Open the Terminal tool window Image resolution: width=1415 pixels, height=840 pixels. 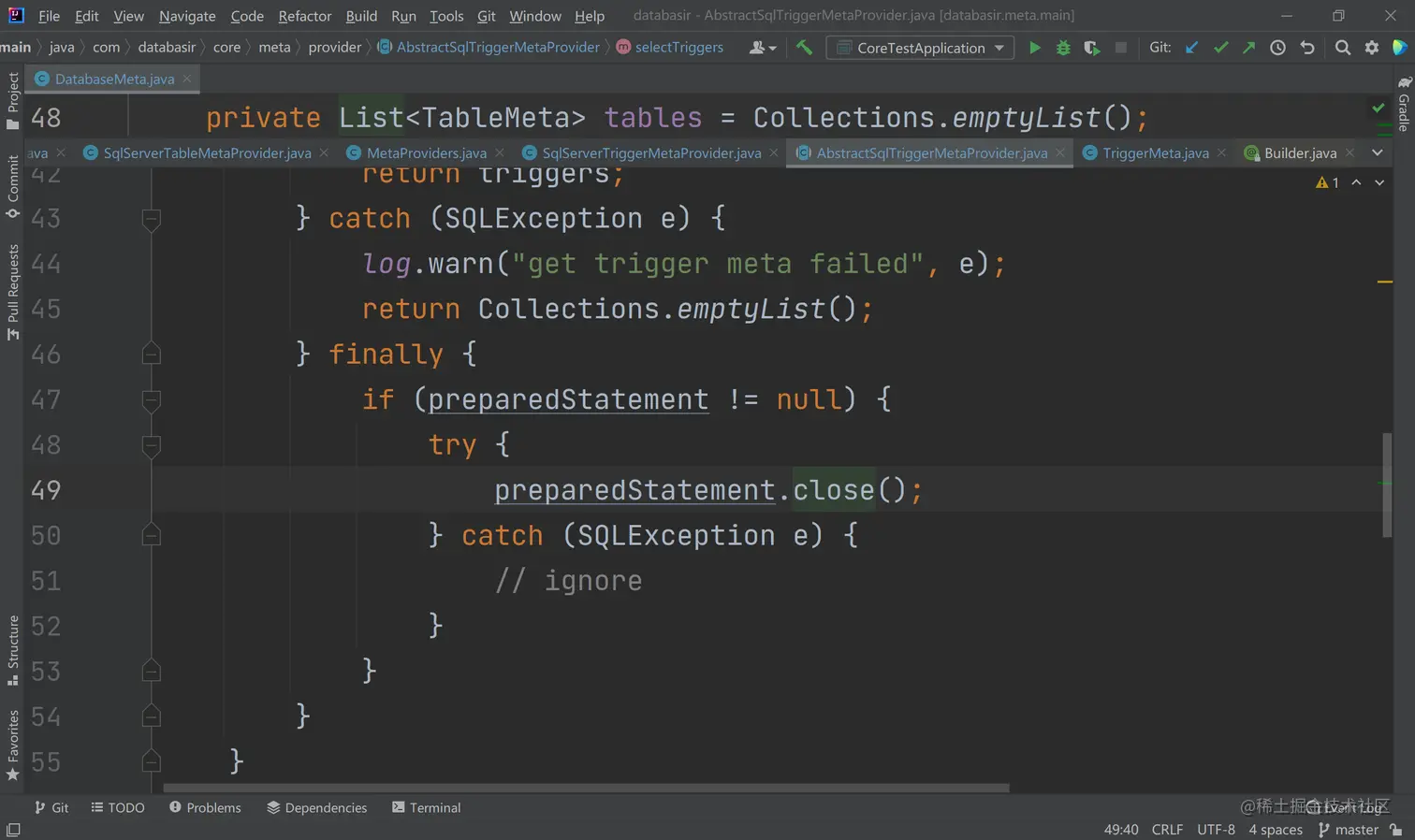(426, 807)
